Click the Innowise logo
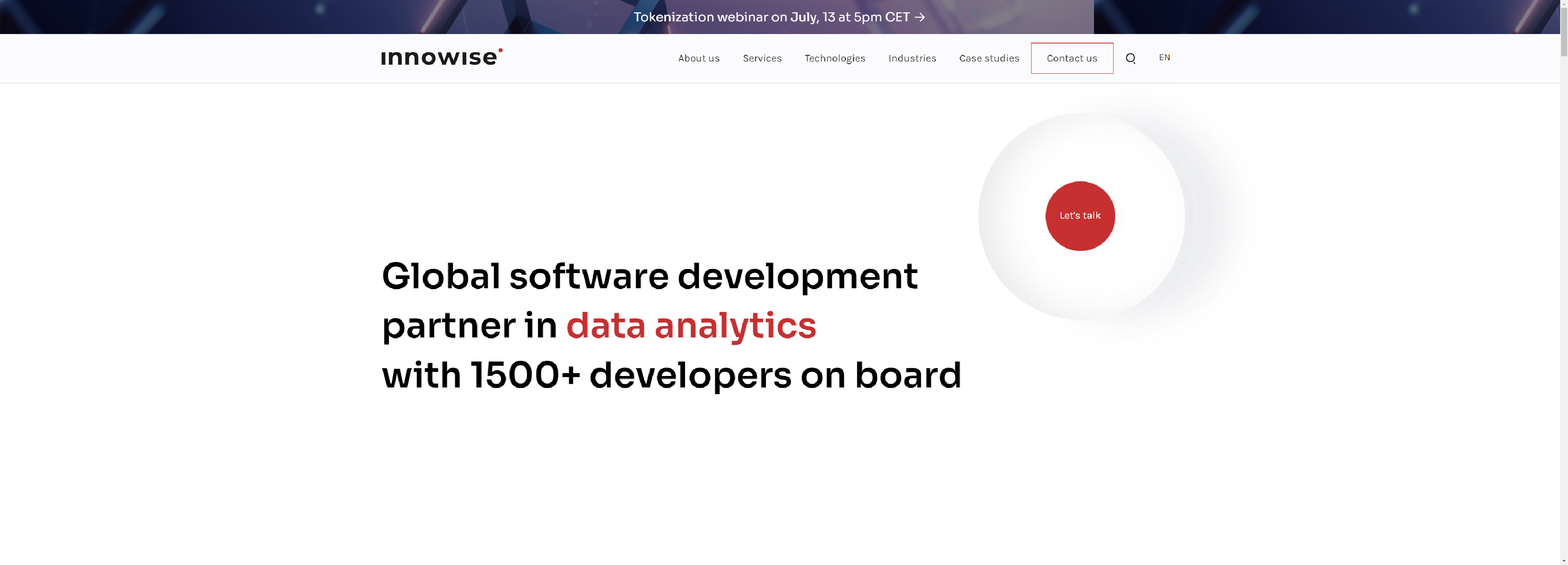Screen dimensions: 1568x565 442,57
